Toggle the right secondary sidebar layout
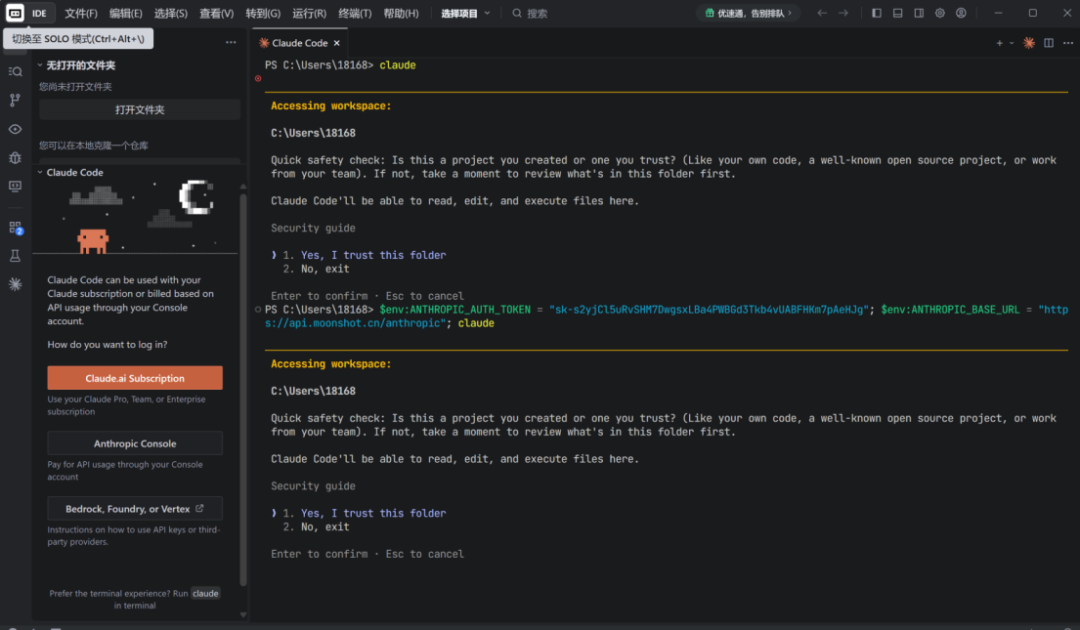The image size is (1080, 630). click(x=919, y=13)
